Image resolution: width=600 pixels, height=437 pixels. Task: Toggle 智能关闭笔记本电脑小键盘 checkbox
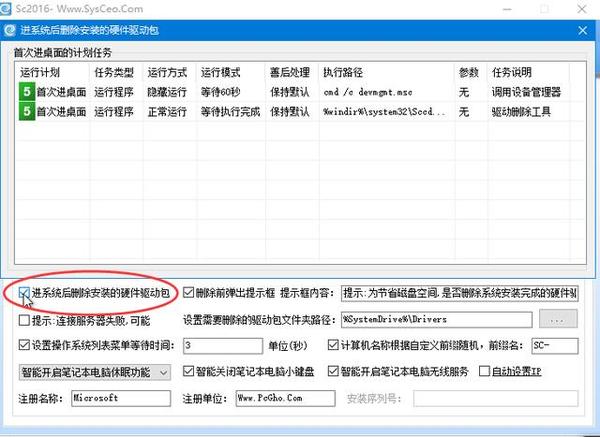(188, 371)
